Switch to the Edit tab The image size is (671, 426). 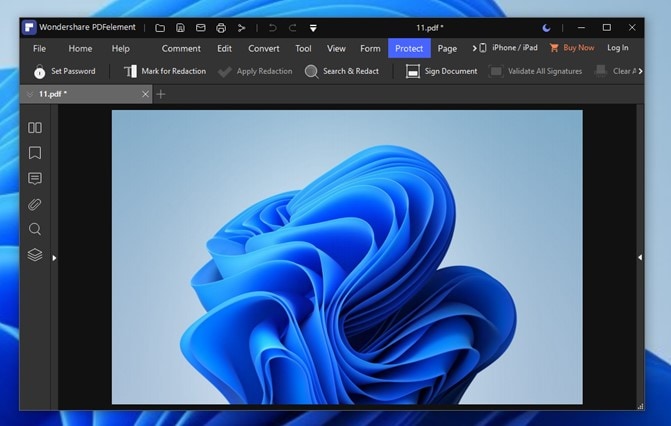point(224,48)
